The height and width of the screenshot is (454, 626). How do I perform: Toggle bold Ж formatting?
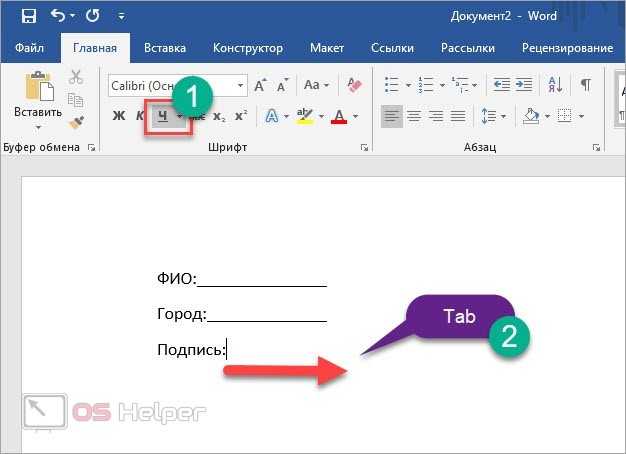coord(119,116)
